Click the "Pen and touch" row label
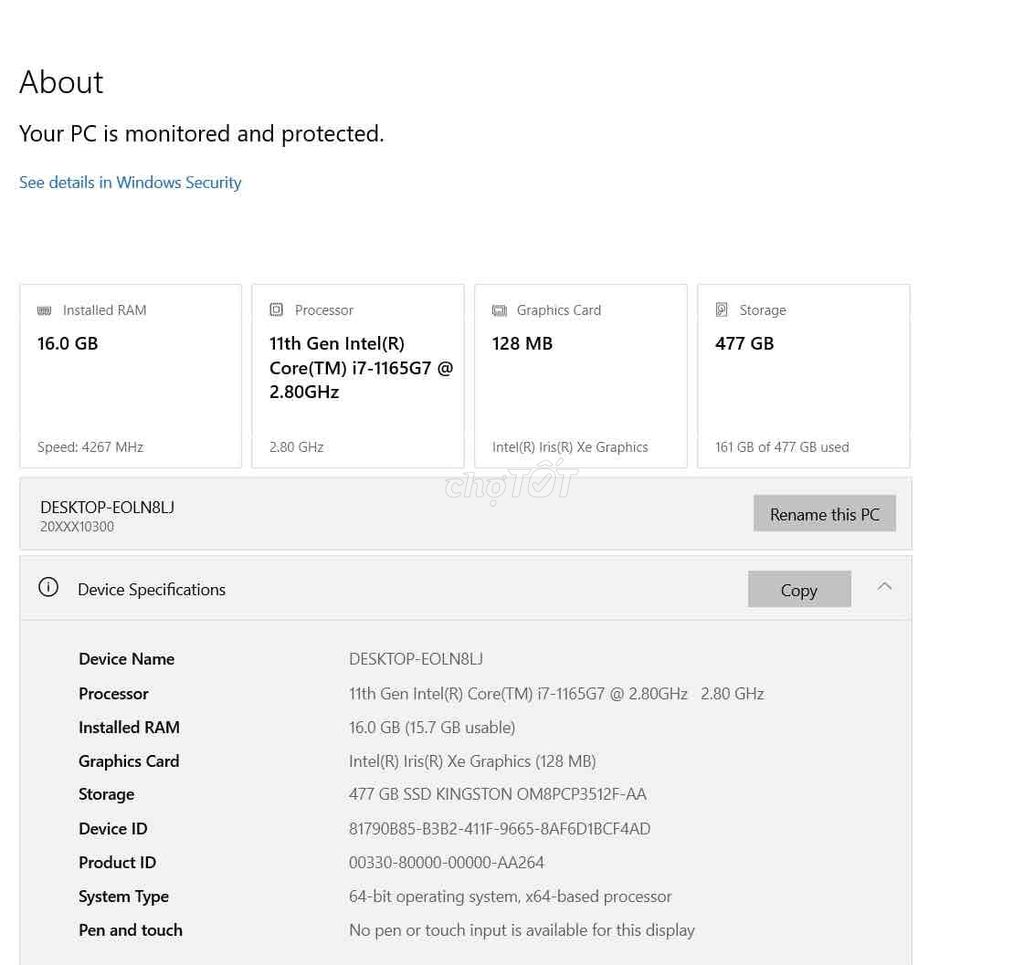This screenshot has height=965, width=1024. coord(131,930)
